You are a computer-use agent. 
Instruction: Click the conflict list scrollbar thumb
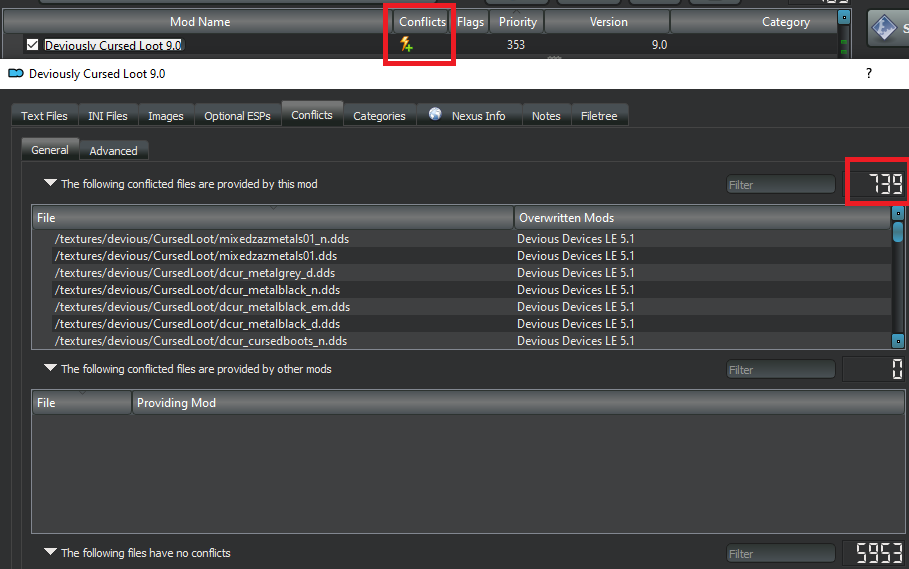[897, 231]
